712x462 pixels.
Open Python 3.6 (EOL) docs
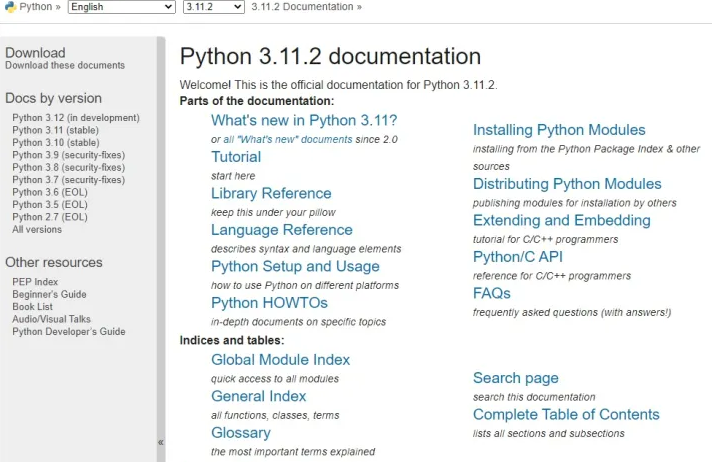pos(50,192)
